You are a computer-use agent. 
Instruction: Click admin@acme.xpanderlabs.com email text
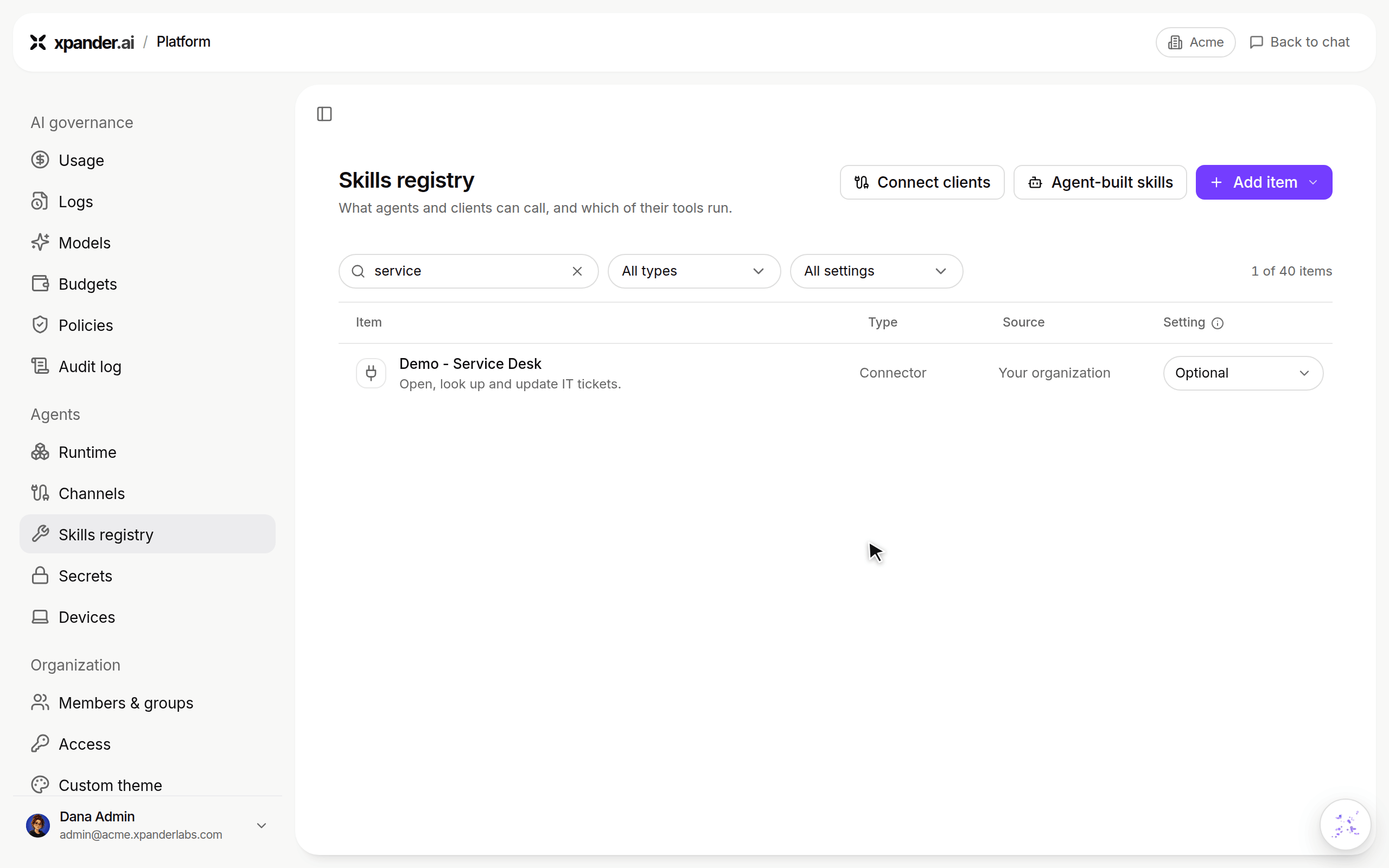(141, 835)
